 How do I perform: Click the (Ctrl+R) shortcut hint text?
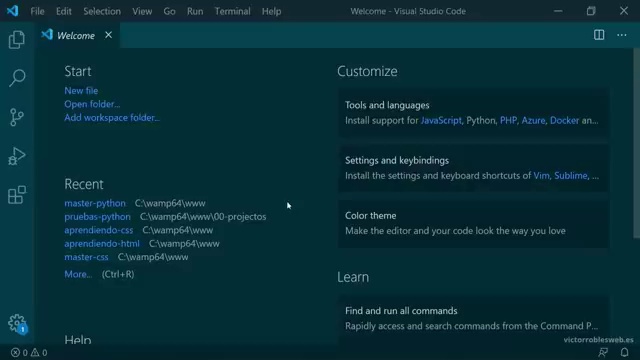click(x=118, y=274)
